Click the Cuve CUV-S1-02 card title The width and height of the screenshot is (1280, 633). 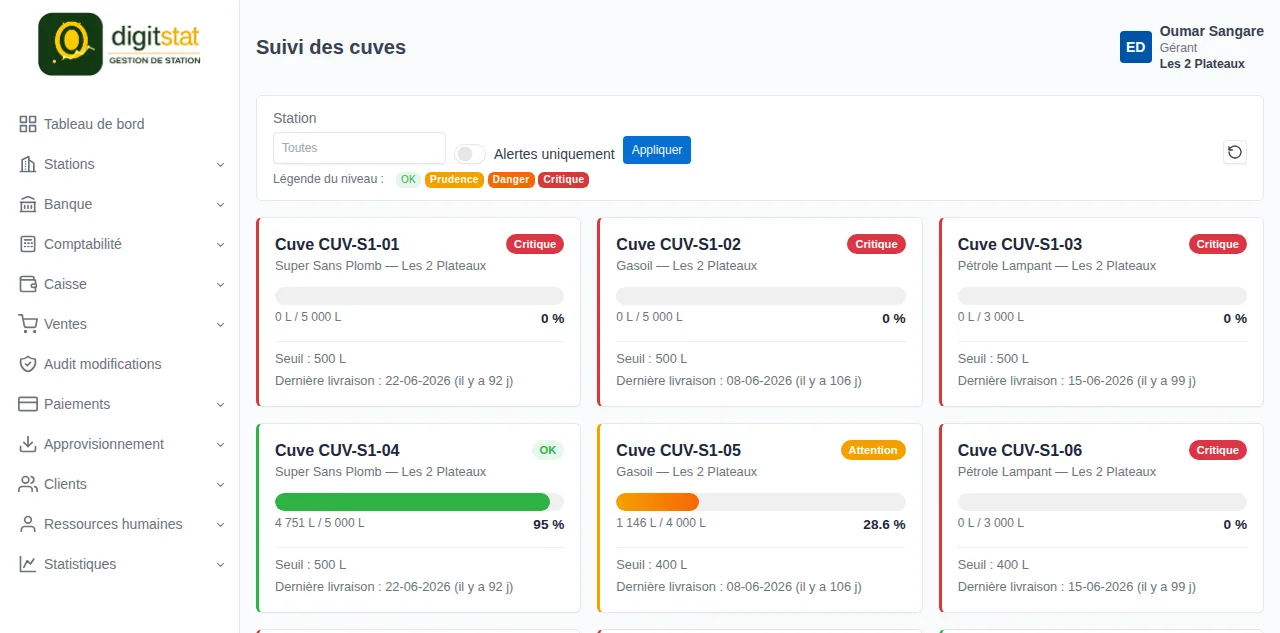pyautogui.click(x=678, y=244)
